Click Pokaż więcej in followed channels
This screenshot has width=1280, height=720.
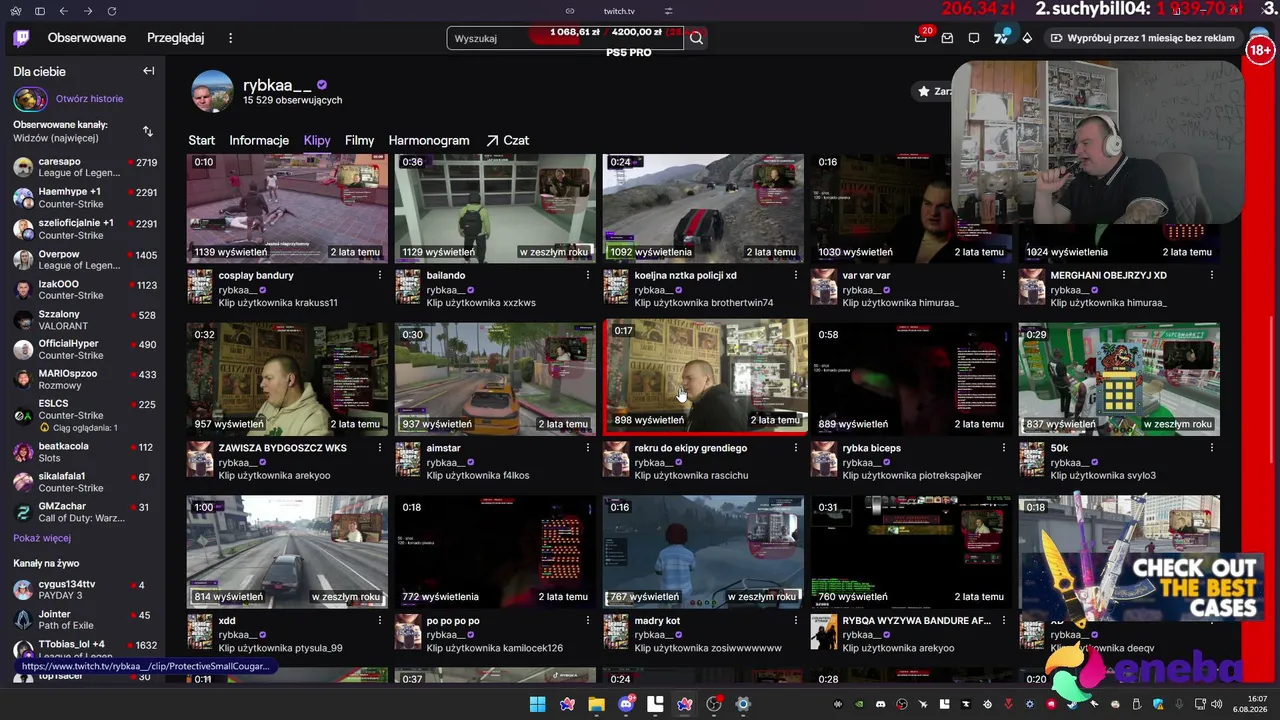42,538
